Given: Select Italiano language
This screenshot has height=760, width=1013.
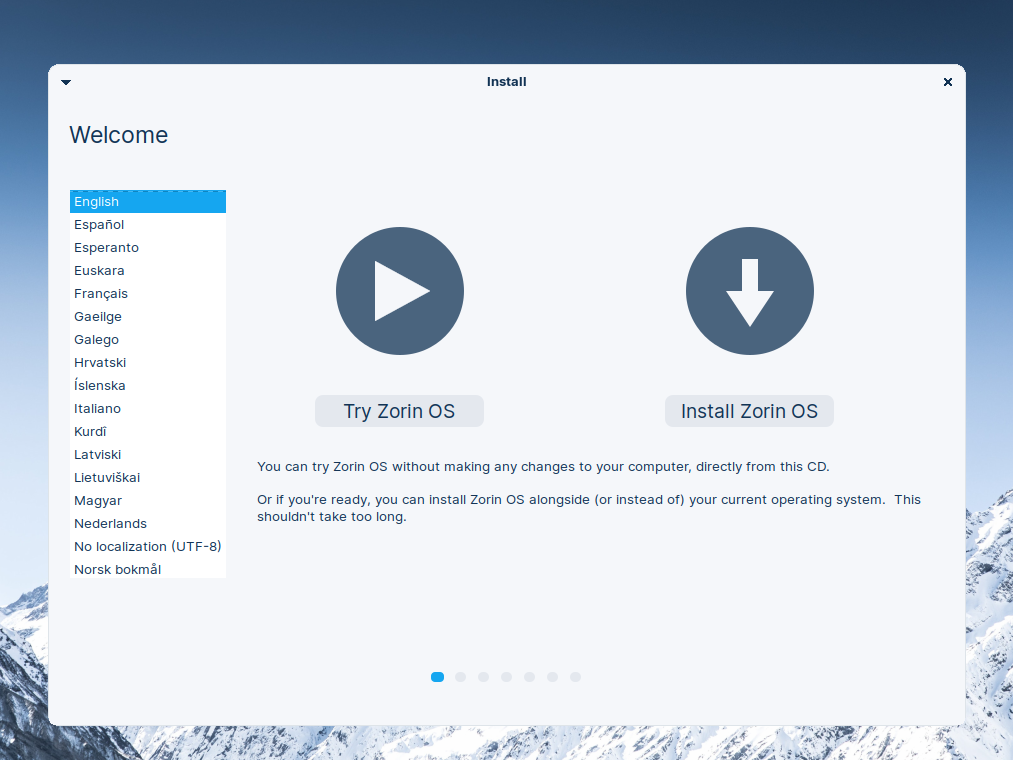Looking at the screenshot, I should (148, 408).
